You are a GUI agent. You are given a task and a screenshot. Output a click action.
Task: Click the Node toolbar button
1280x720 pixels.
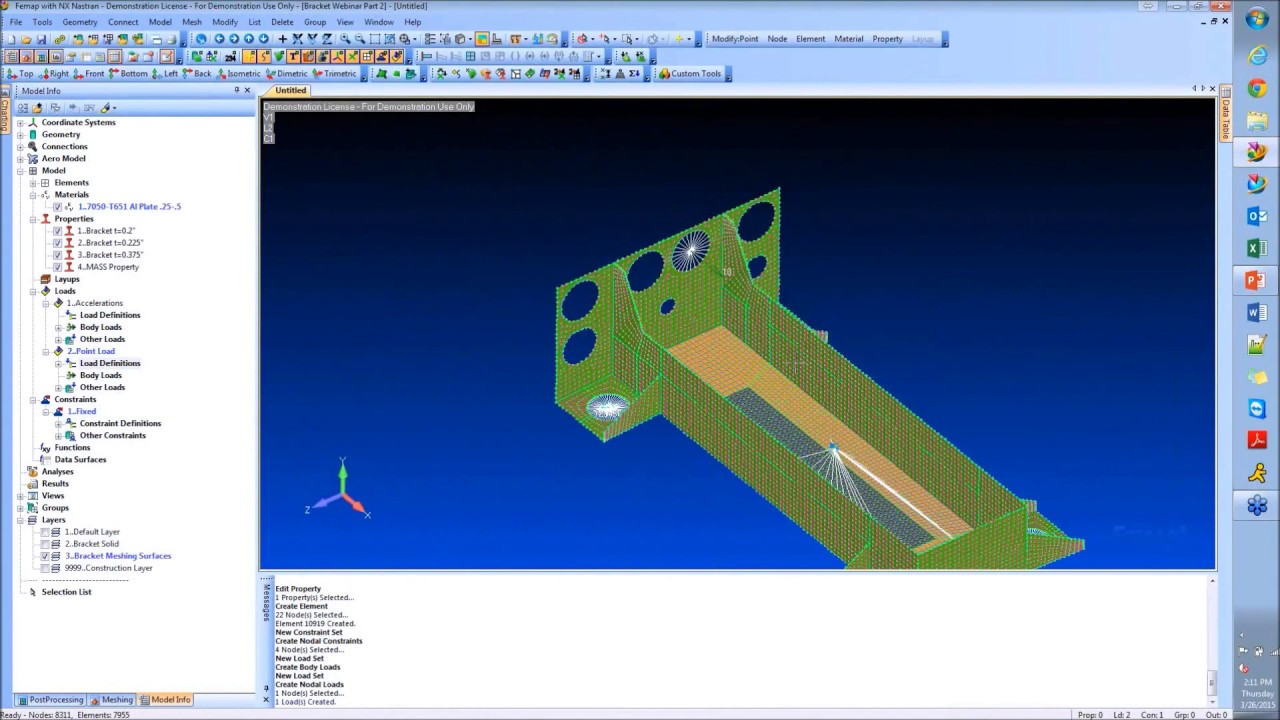click(x=777, y=39)
